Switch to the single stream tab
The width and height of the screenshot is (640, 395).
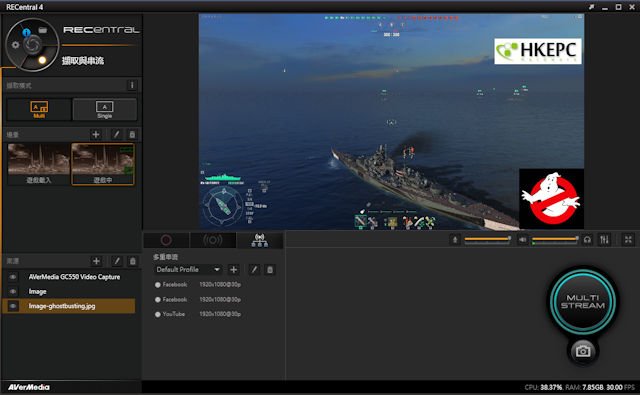pos(213,240)
